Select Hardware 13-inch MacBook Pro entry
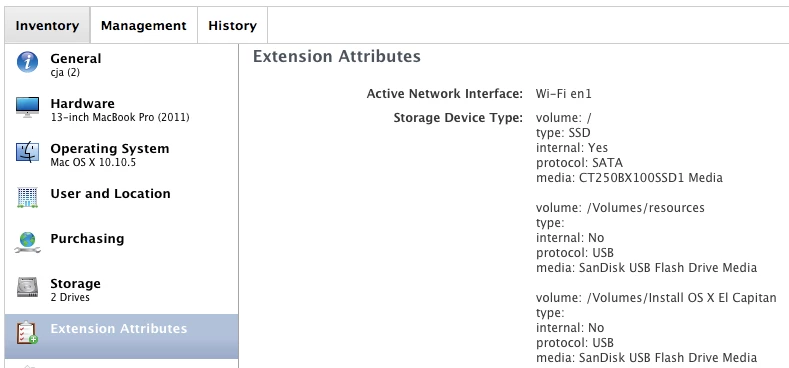 click(x=121, y=110)
